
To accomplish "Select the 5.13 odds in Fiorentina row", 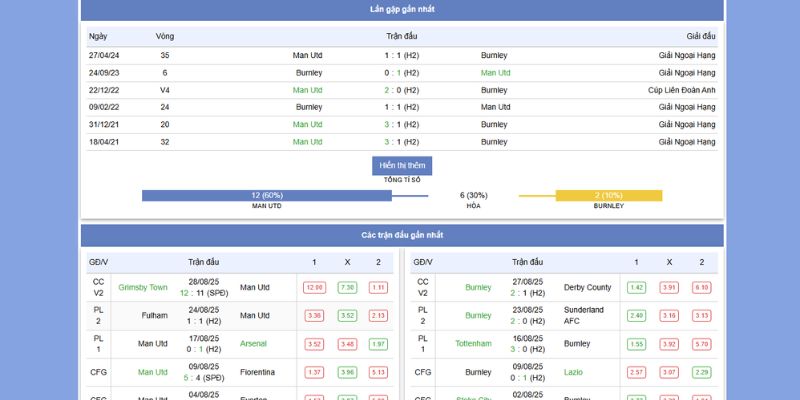I will click(378, 372).
